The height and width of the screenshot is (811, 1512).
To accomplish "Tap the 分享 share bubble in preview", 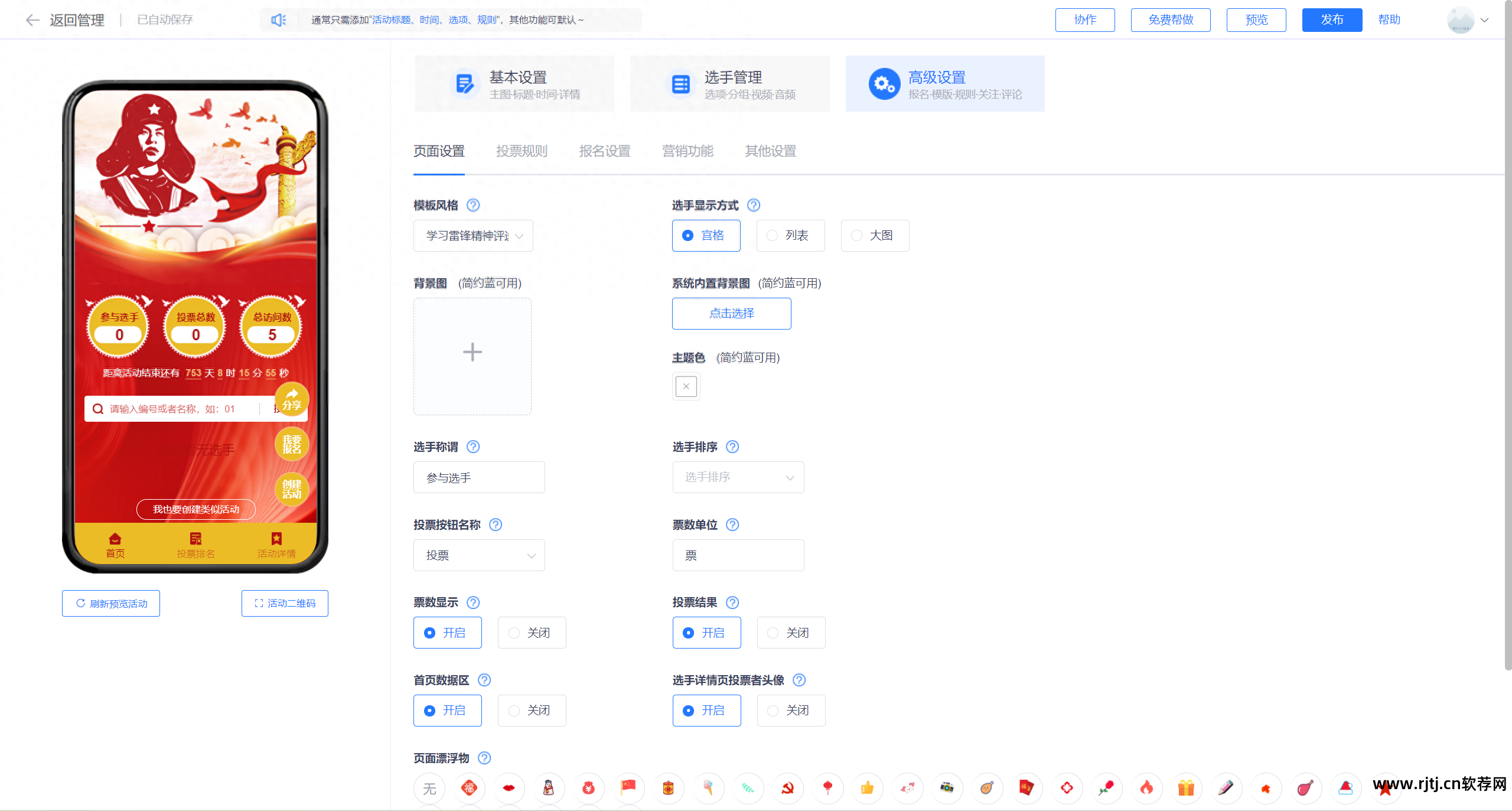I will click(x=292, y=400).
